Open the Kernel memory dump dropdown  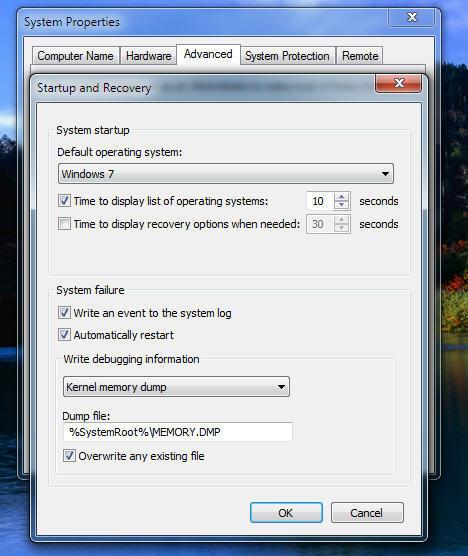tap(176, 387)
